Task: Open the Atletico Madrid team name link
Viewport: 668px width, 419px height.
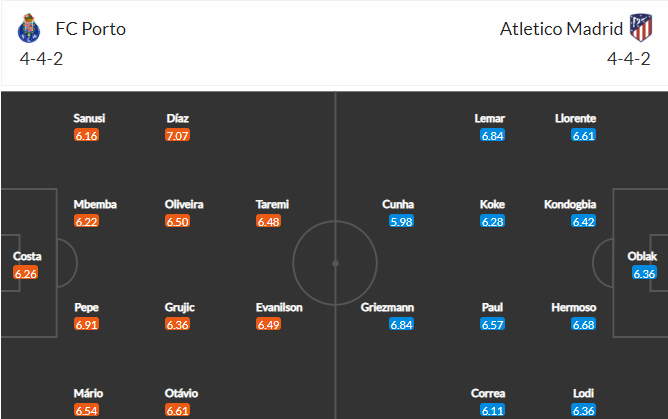Action: pyautogui.click(x=561, y=29)
